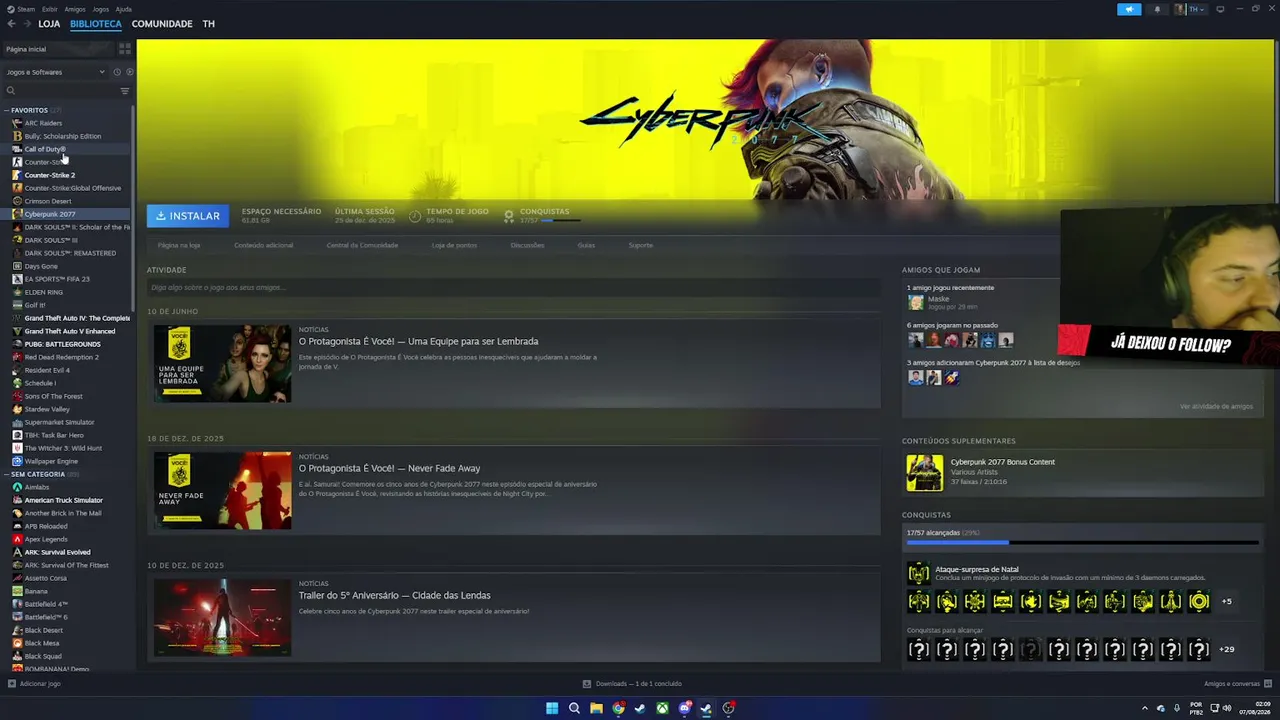The image size is (1280, 720).
Task: Open the Suporte link
Action: 641,245
